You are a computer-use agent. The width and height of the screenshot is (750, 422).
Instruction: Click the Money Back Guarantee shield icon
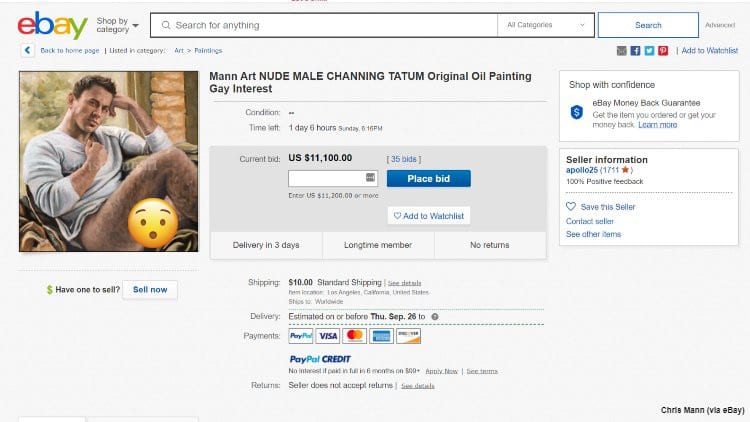pyautogui.click(x=577, y=112)
